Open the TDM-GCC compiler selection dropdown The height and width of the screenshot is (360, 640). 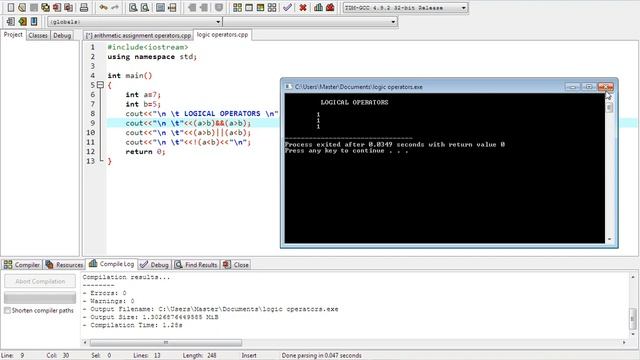(x=463, y=8)
